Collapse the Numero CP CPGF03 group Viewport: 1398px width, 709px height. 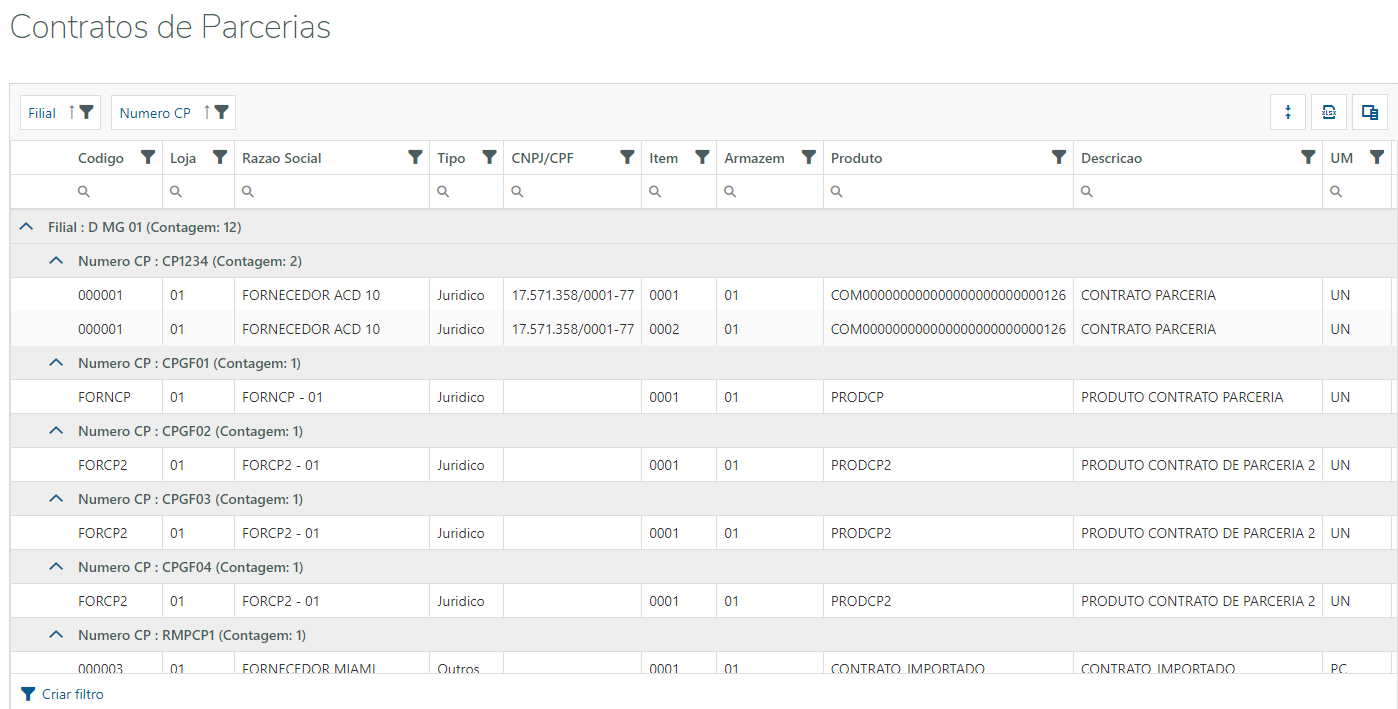tap(57, 499)
